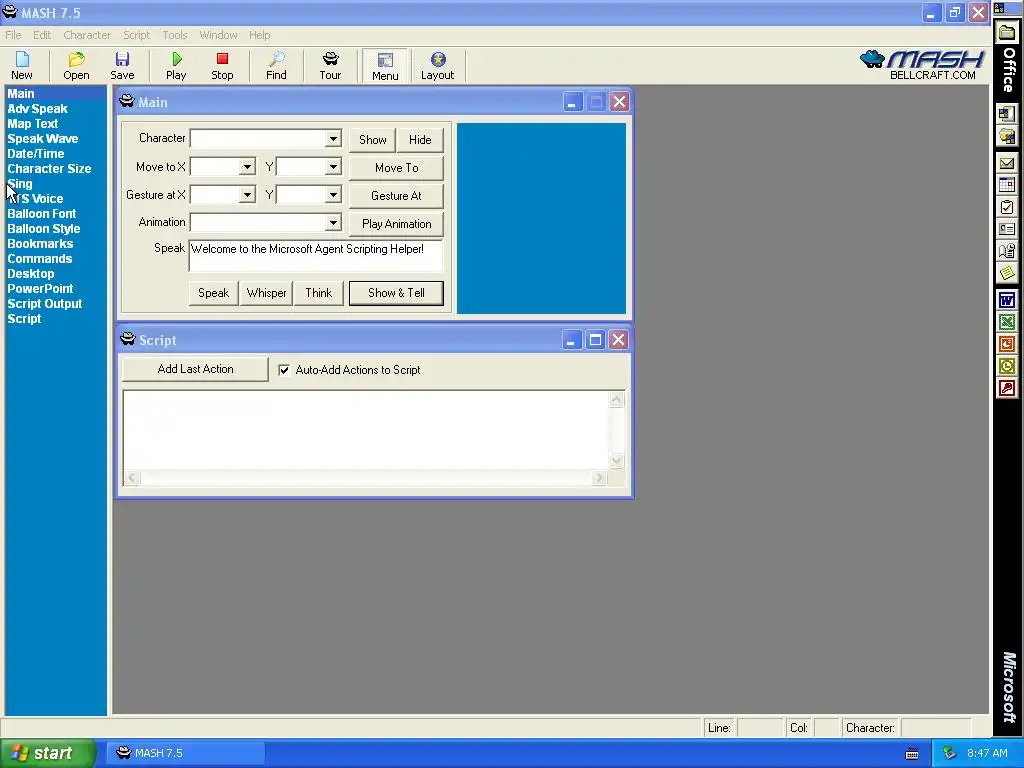Open the Help menu
The image size is (1024, 768).
pyautogui.click(x=259, y=35)
